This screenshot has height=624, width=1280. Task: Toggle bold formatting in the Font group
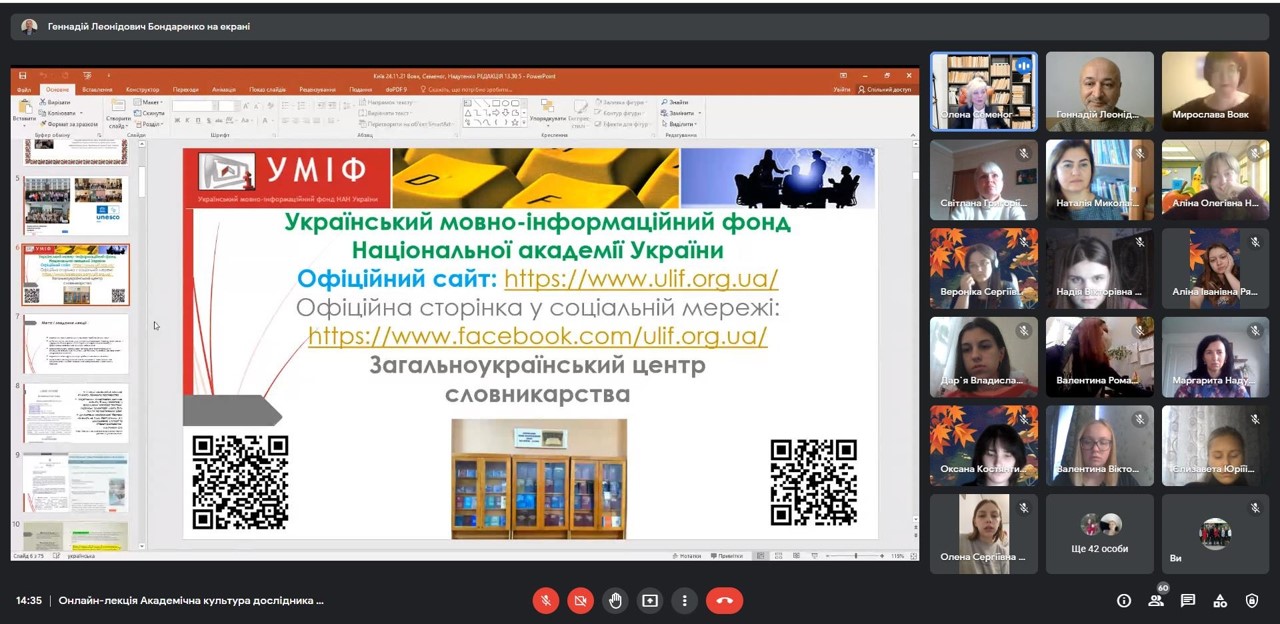coord(178,120)
